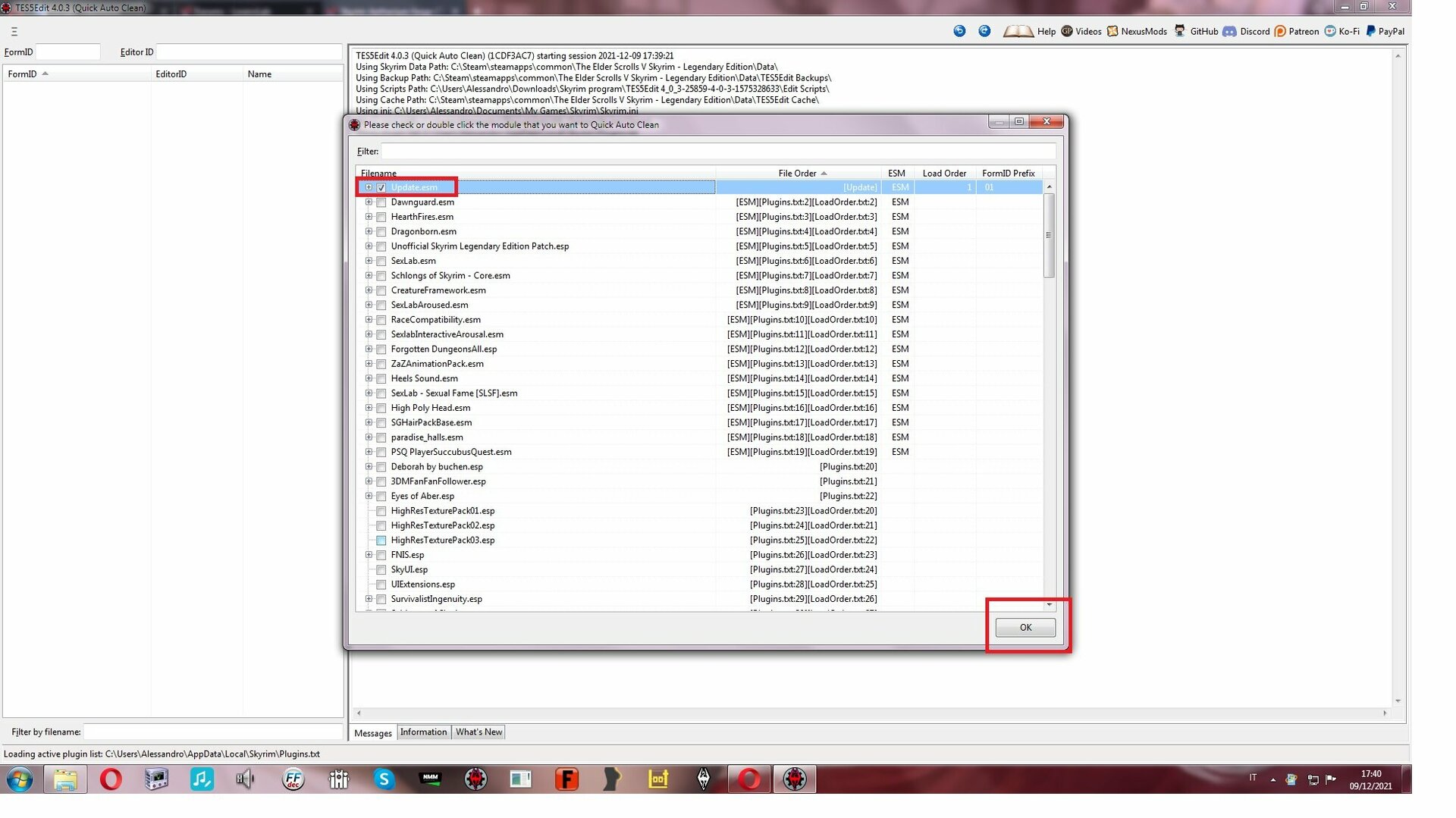
Task: Open the GitHub toolbar link
Action: tap(1196, 31)
